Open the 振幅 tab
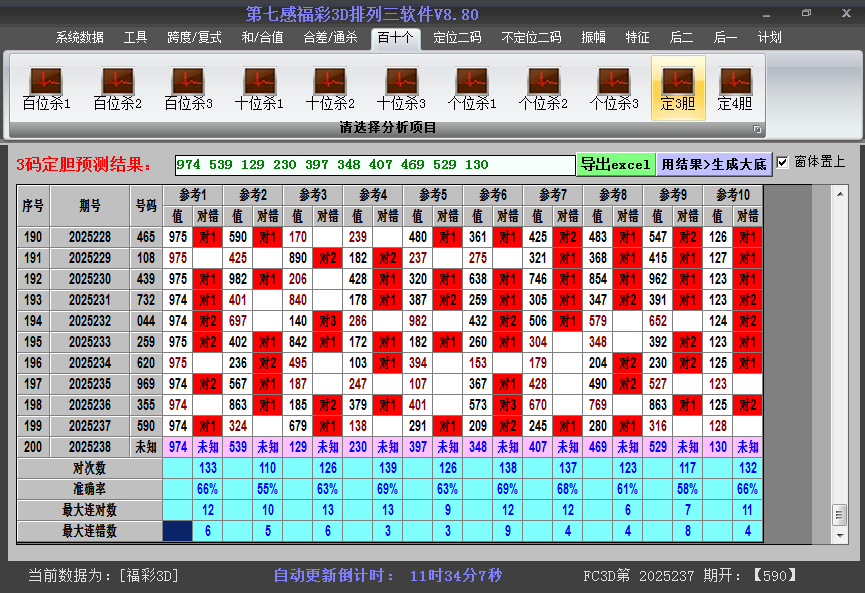The width and height of the screenshot is (865, 593). (594, 38)
